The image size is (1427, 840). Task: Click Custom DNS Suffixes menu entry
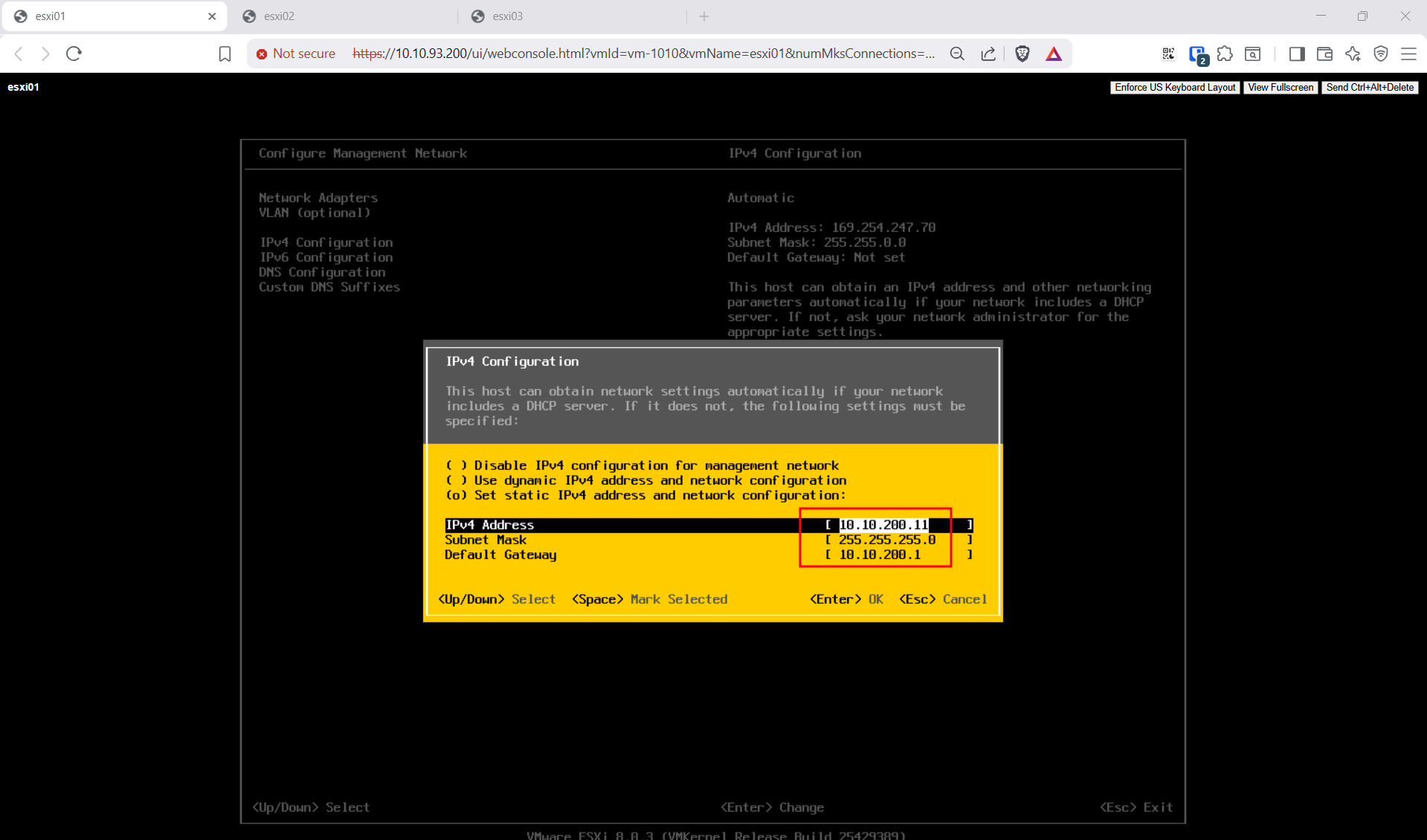point(329,287)
